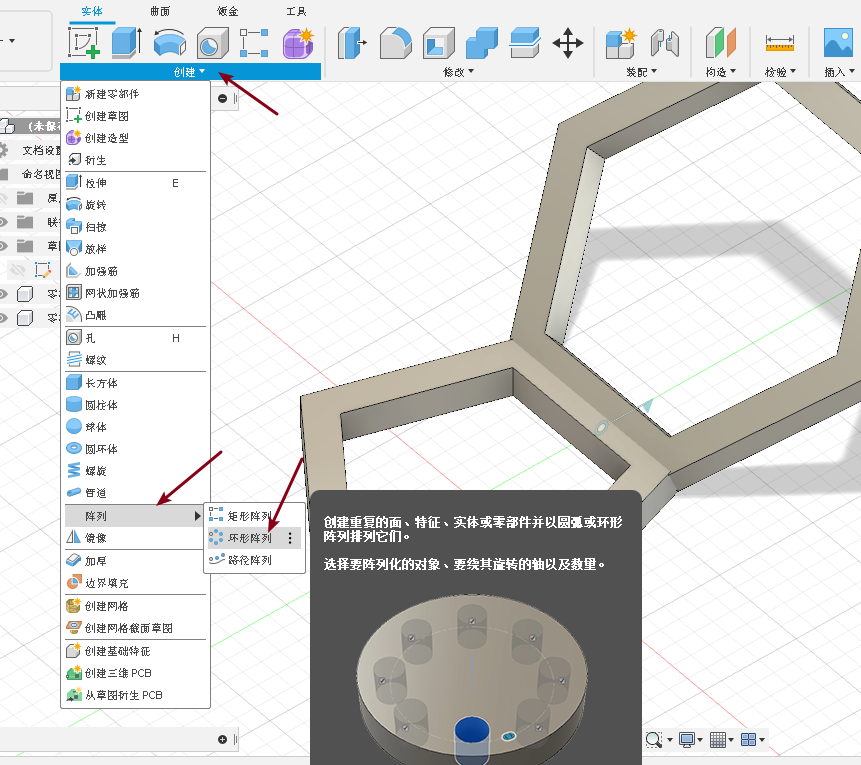Open the display settings dropdown arrow

pos(700,740)
